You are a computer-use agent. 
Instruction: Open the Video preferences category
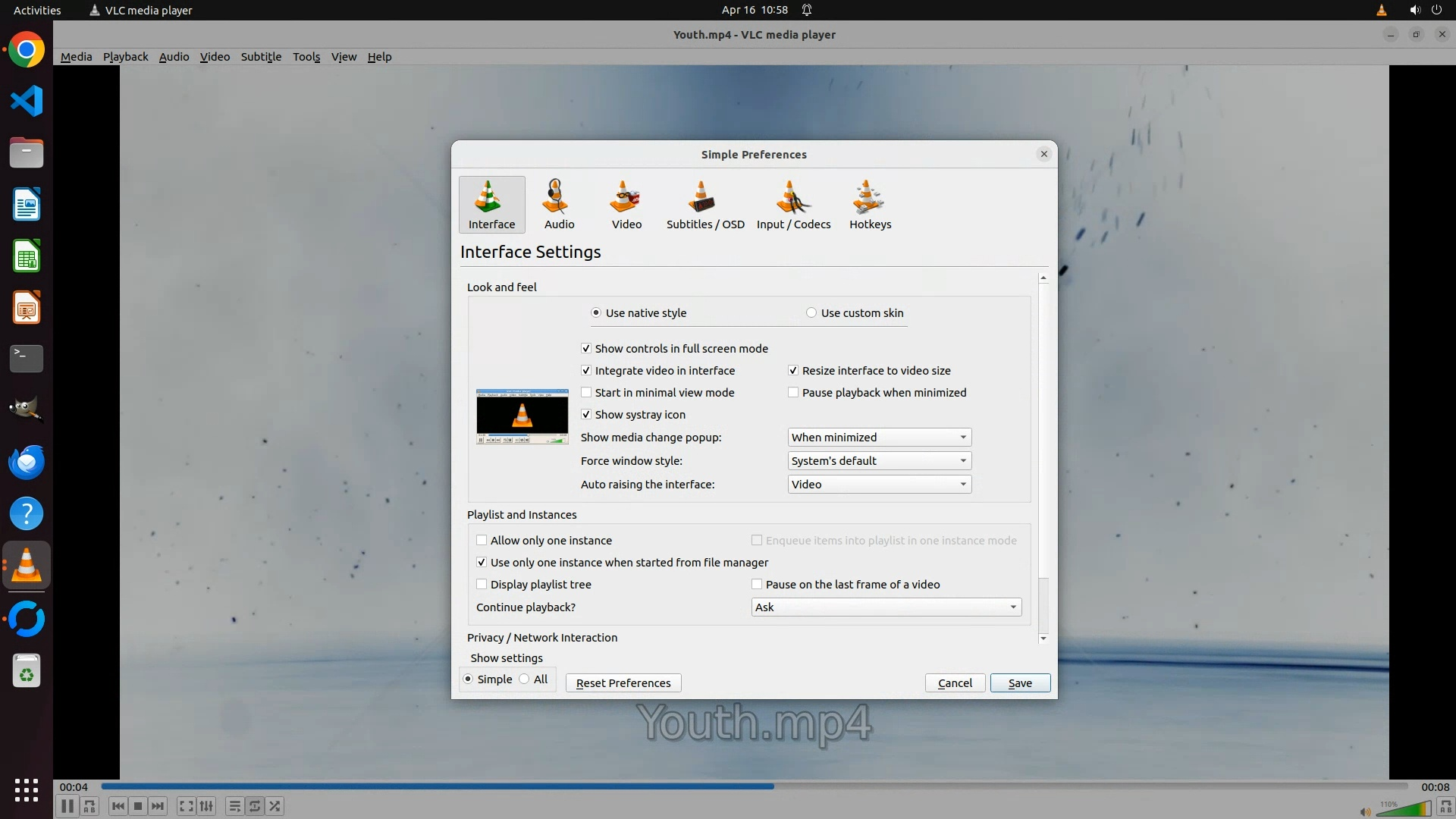click(x=626, y=204)
